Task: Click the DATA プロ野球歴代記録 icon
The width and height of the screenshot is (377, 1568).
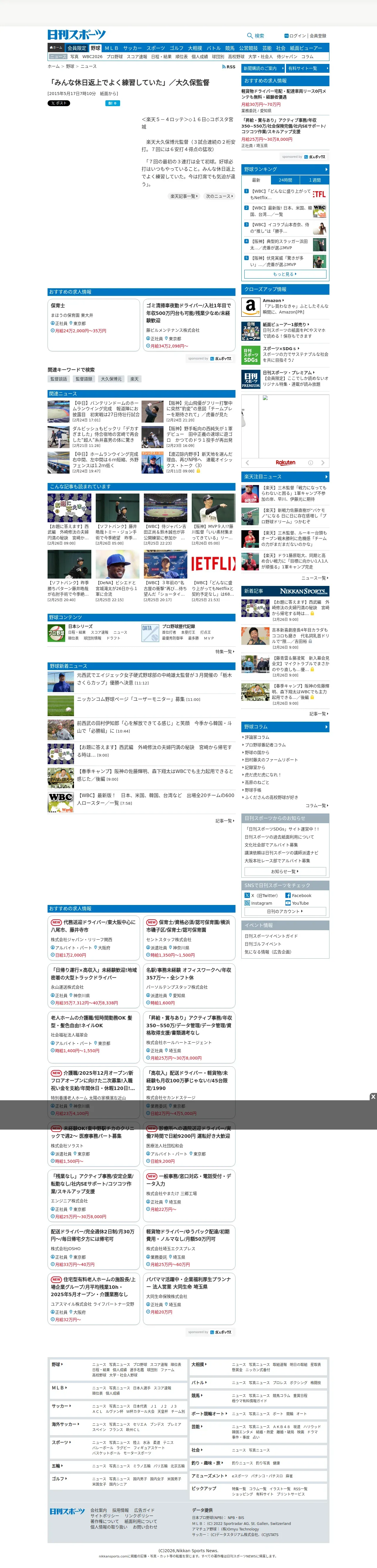Action: 150,633
